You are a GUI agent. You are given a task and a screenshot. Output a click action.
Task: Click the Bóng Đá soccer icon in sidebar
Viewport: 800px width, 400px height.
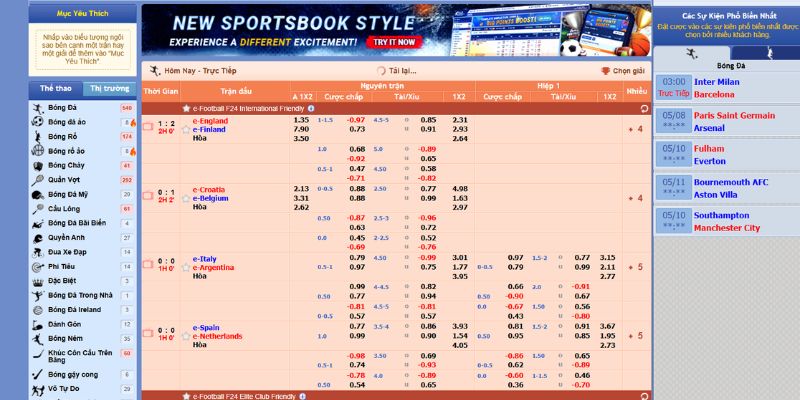pos(38,108)
